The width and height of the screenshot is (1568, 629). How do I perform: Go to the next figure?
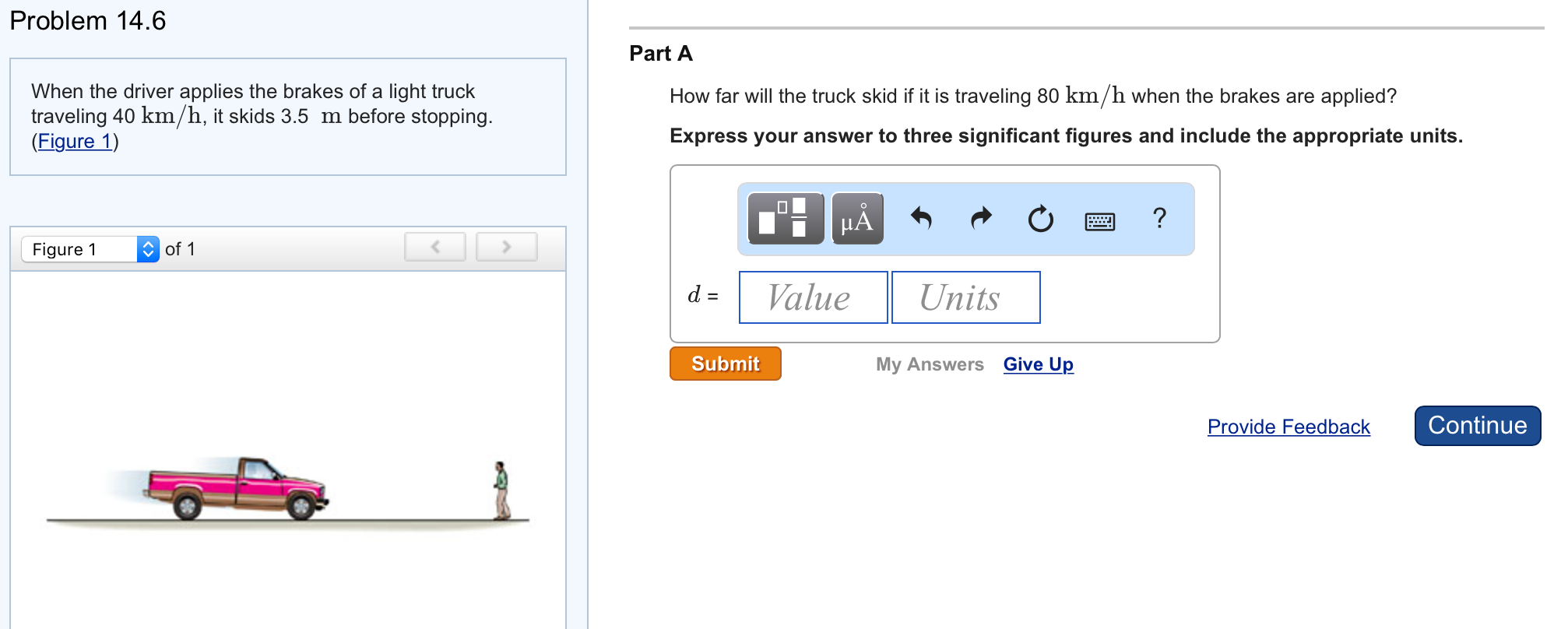506,248
